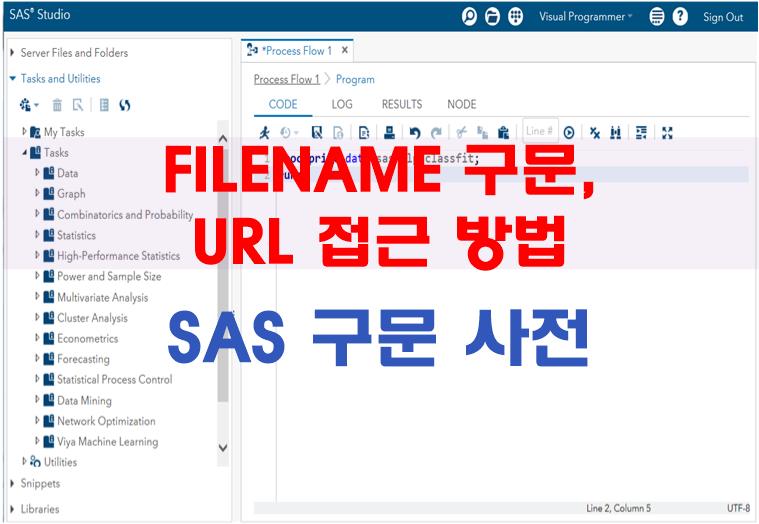Click the task tree scrollbar down arrow

[223, 448]
